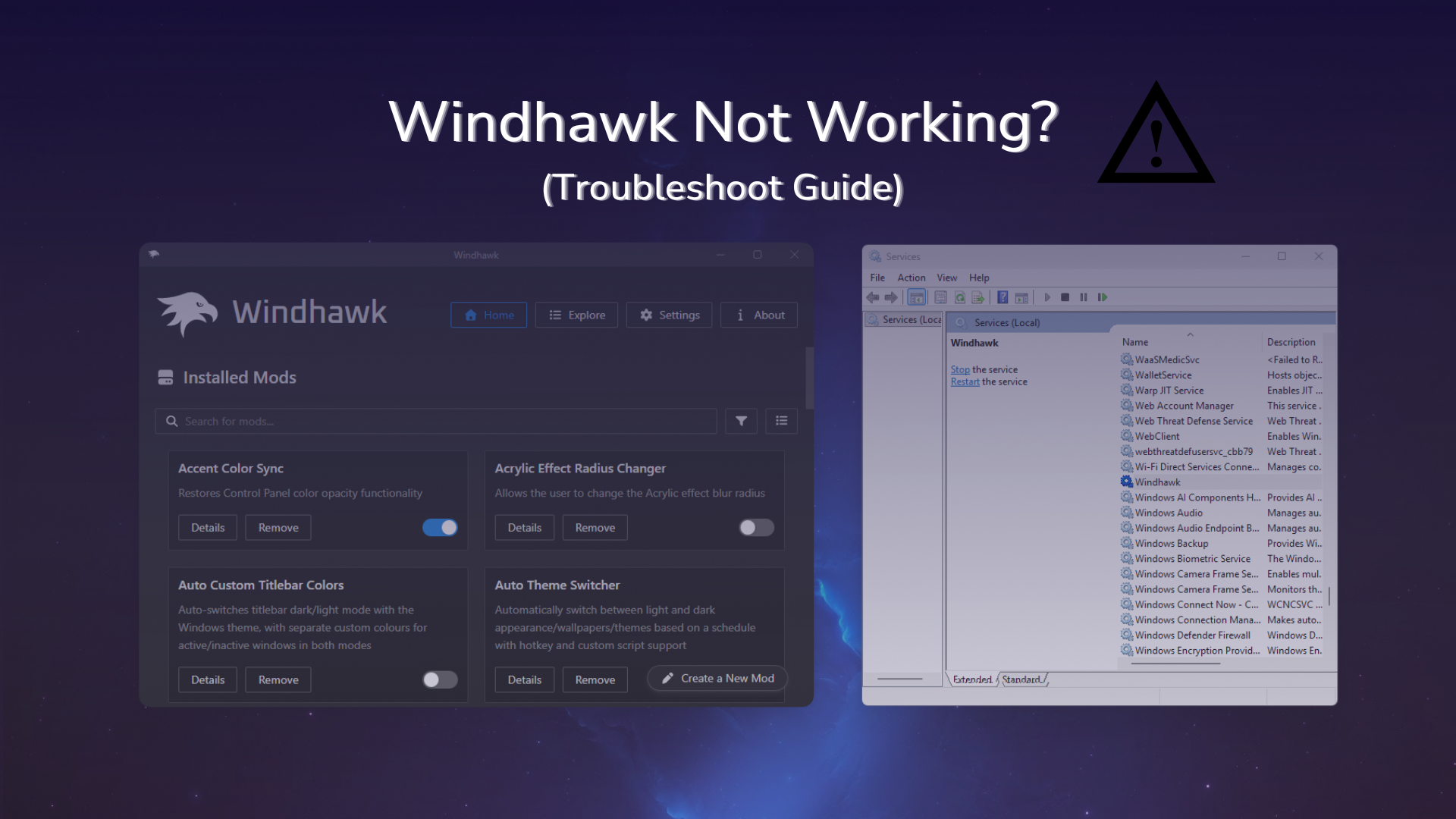Remove the Acrylic Effect Radius Changer mod
1456x819 pixels.
pos(595,527)
